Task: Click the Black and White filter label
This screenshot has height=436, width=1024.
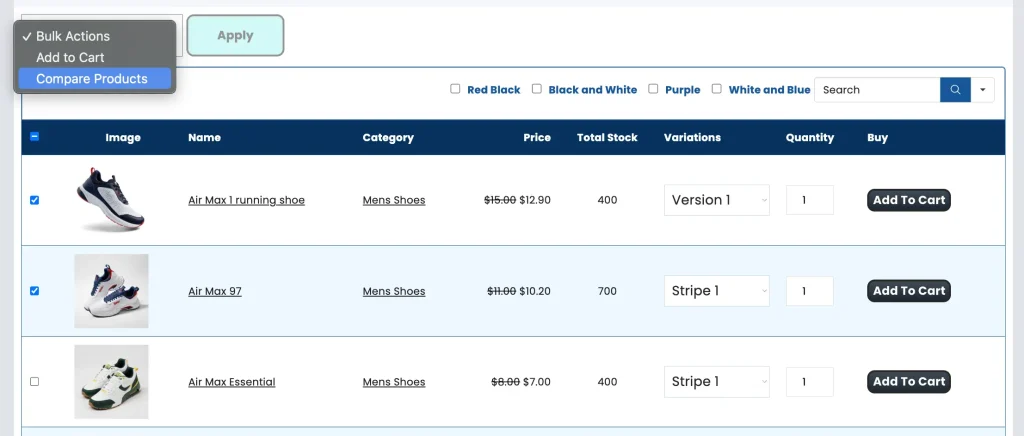Action: pyautogui.click(x=593, y=90)
